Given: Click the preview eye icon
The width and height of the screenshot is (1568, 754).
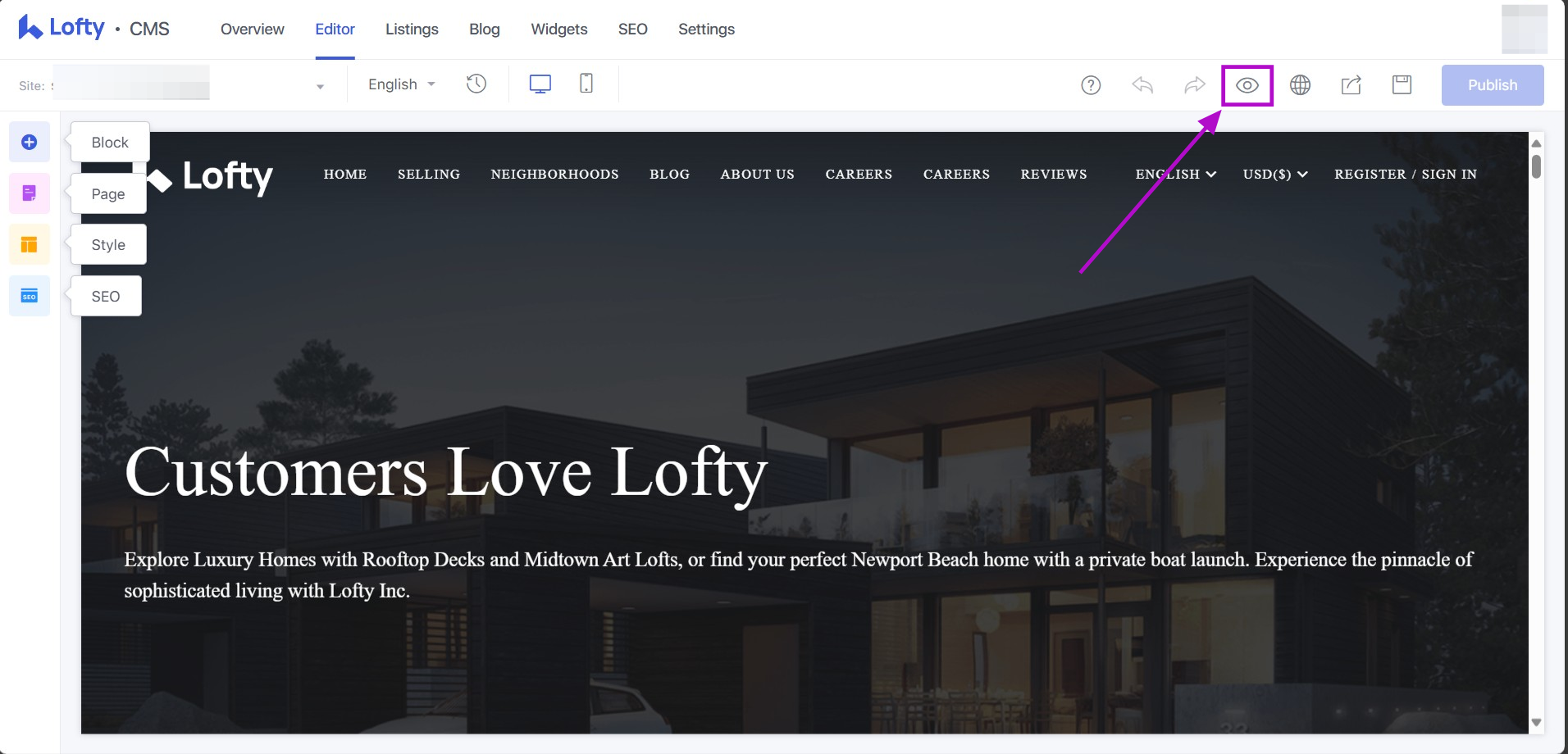Looking at the screenshot, I should [x=1247, y=85].
